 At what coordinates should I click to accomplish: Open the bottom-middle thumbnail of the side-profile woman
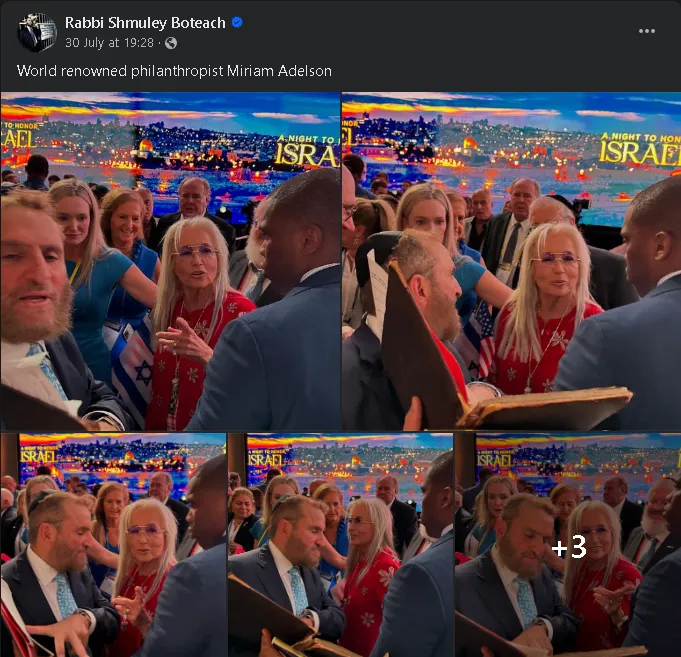pos(340,545)
